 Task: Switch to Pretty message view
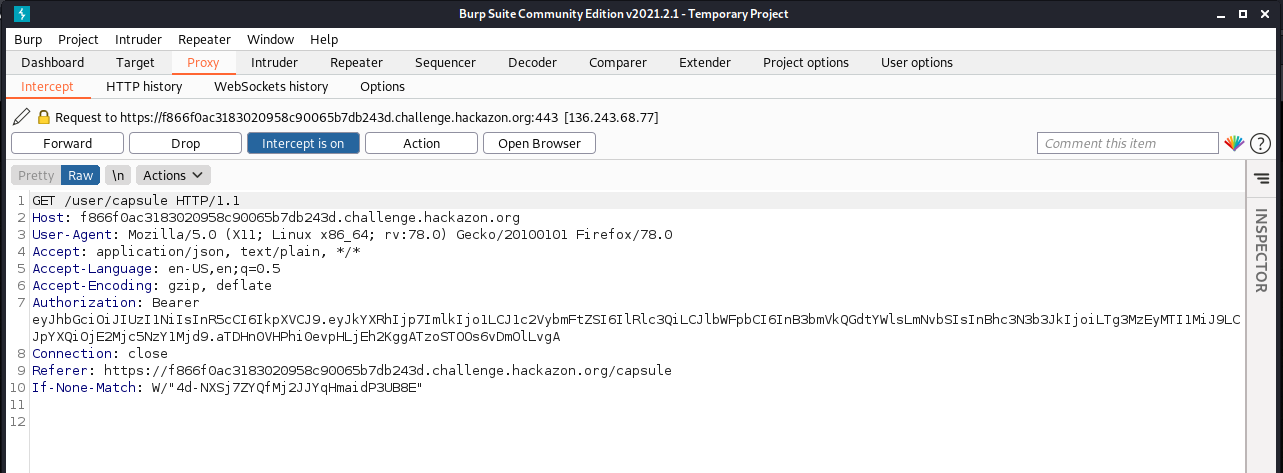tap(37, 175)
